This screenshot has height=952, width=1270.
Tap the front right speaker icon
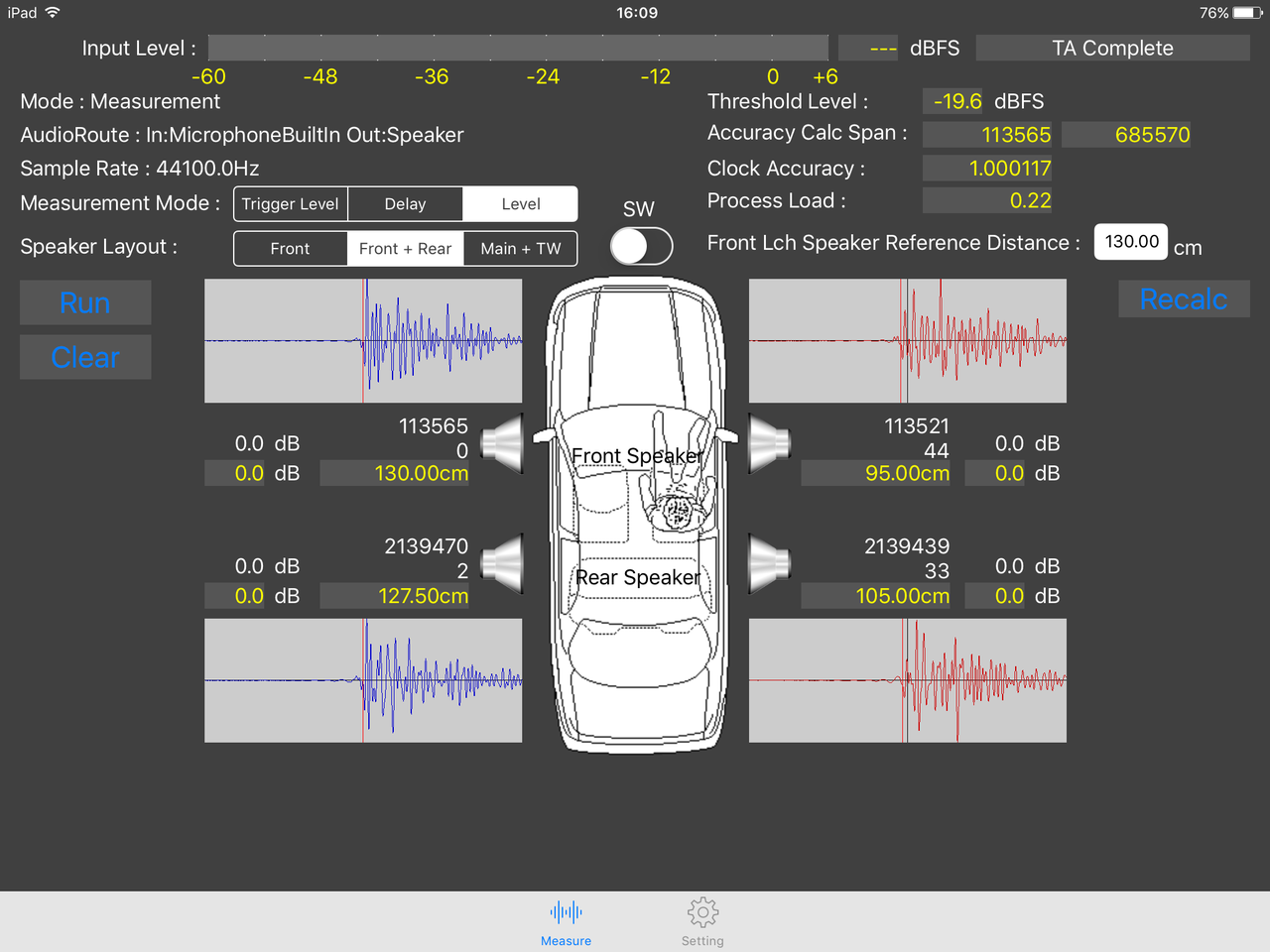pos(769,443)
